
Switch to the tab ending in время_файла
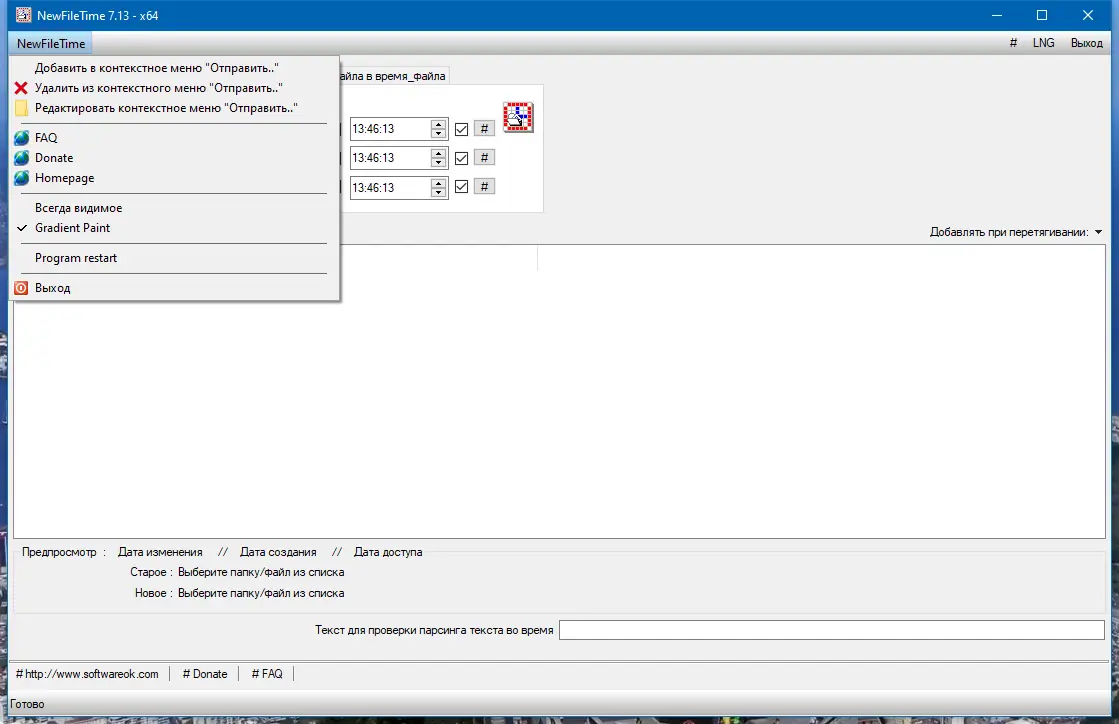click(394, 76)
